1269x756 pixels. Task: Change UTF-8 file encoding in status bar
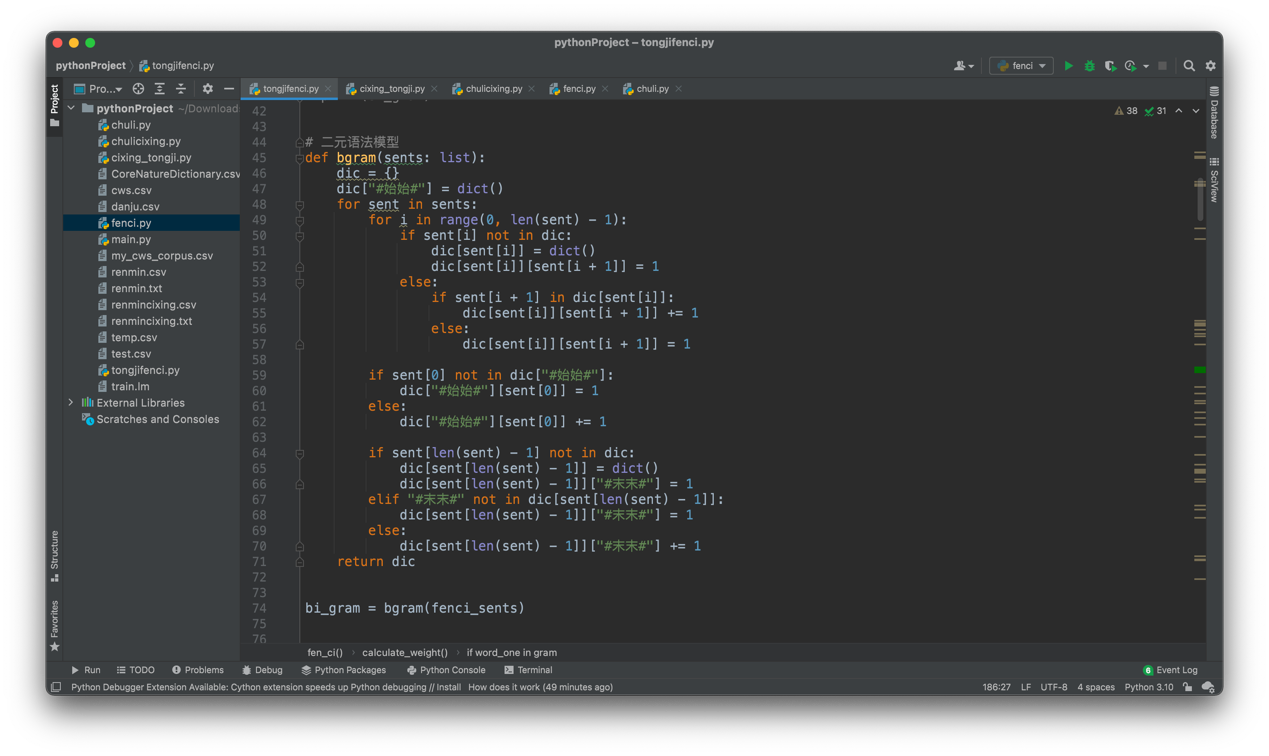(x=1053, y=687)
